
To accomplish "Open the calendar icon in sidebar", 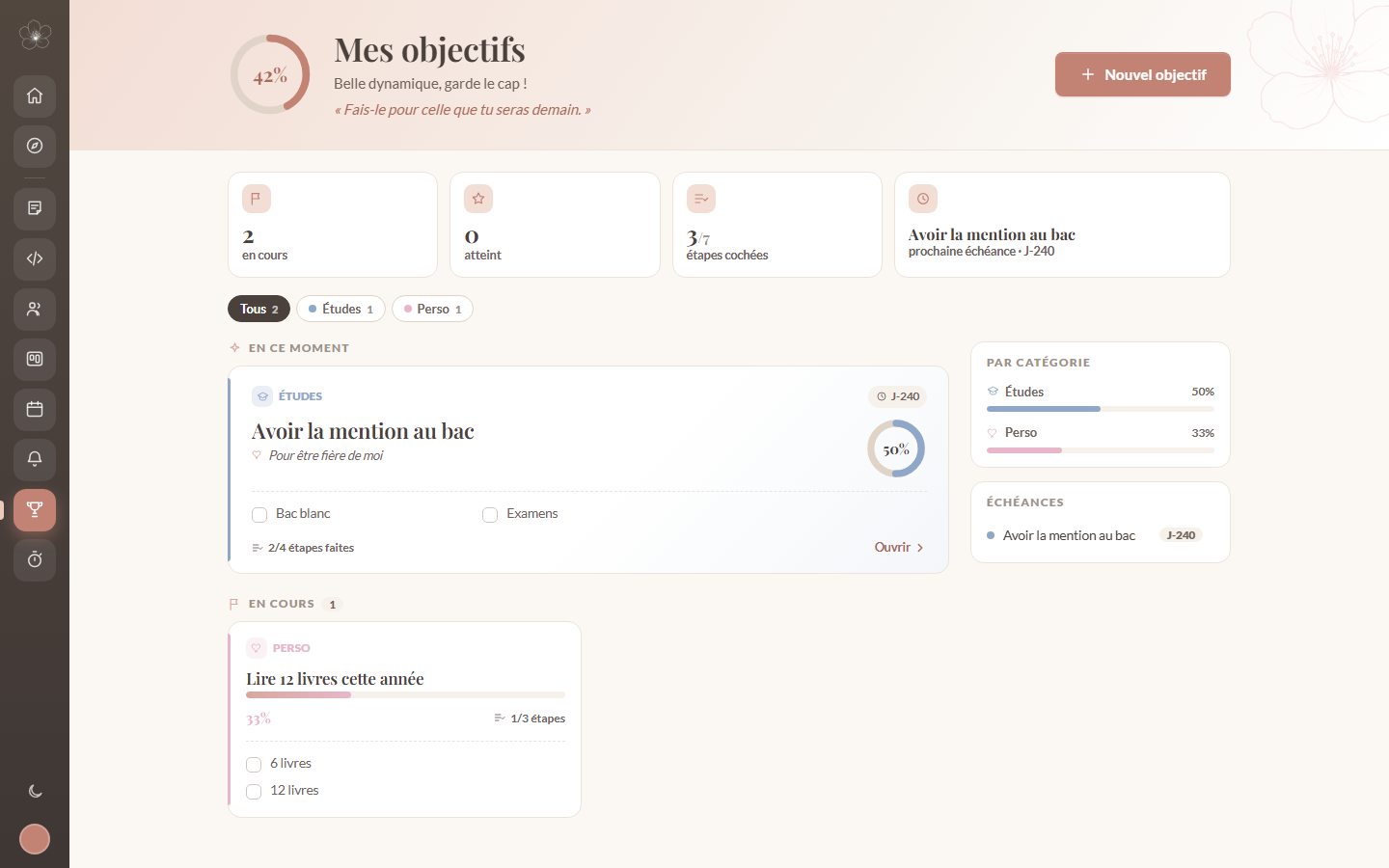I will coord(35,409).
